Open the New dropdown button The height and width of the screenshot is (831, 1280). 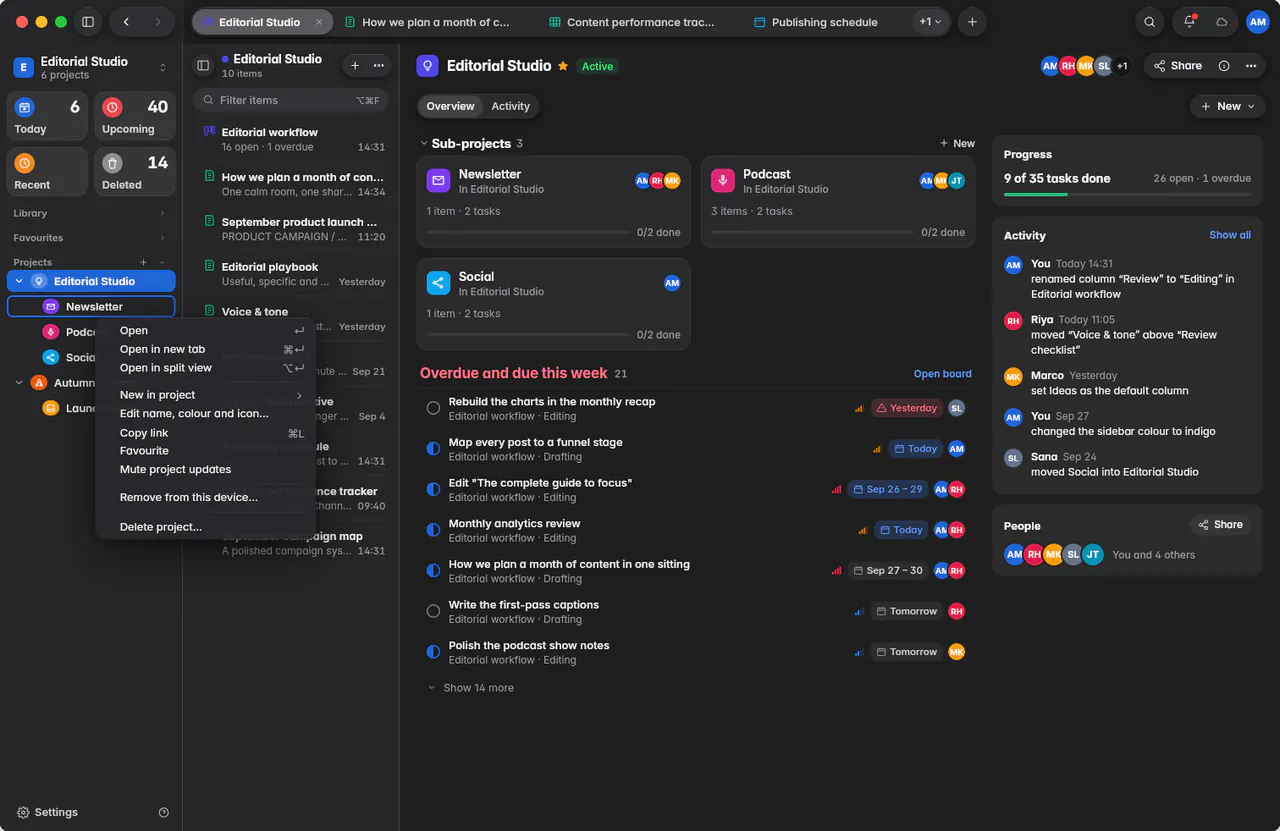[1228, 106]
